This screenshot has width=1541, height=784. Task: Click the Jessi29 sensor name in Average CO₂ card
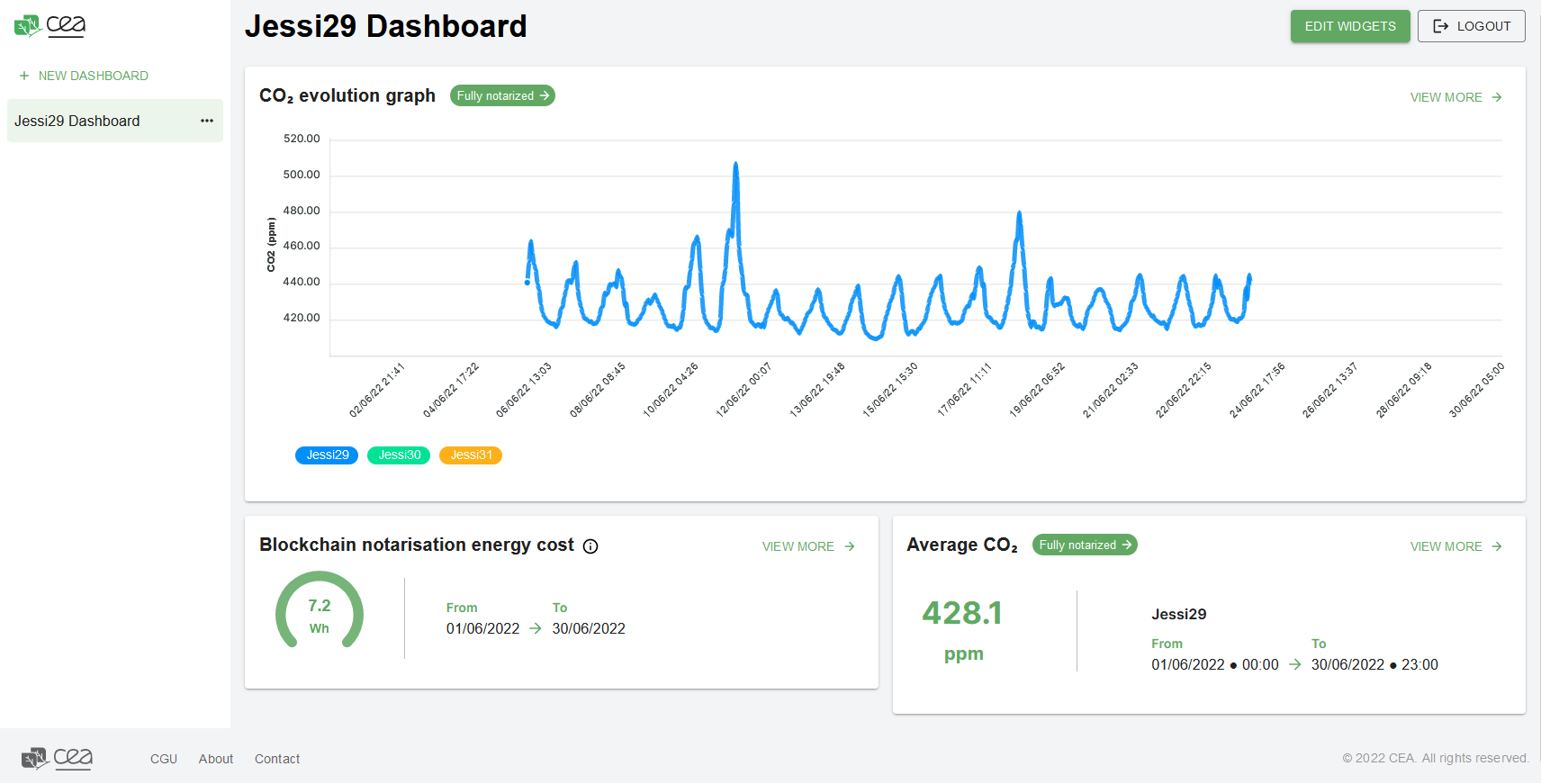click(x=1178, y=614)
